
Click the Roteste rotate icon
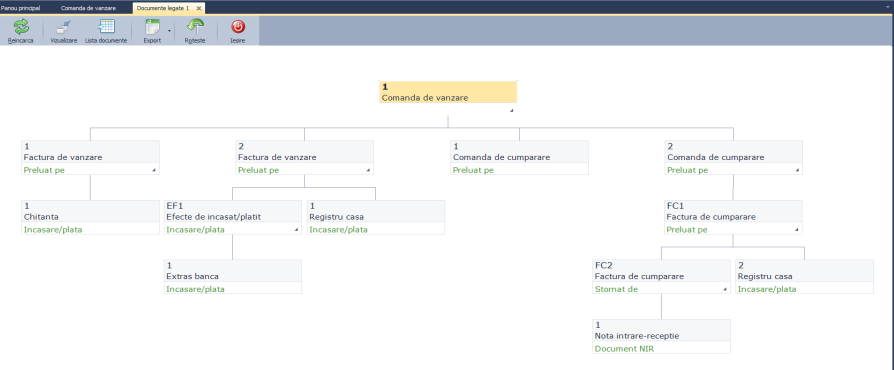(x=196, y=27)
